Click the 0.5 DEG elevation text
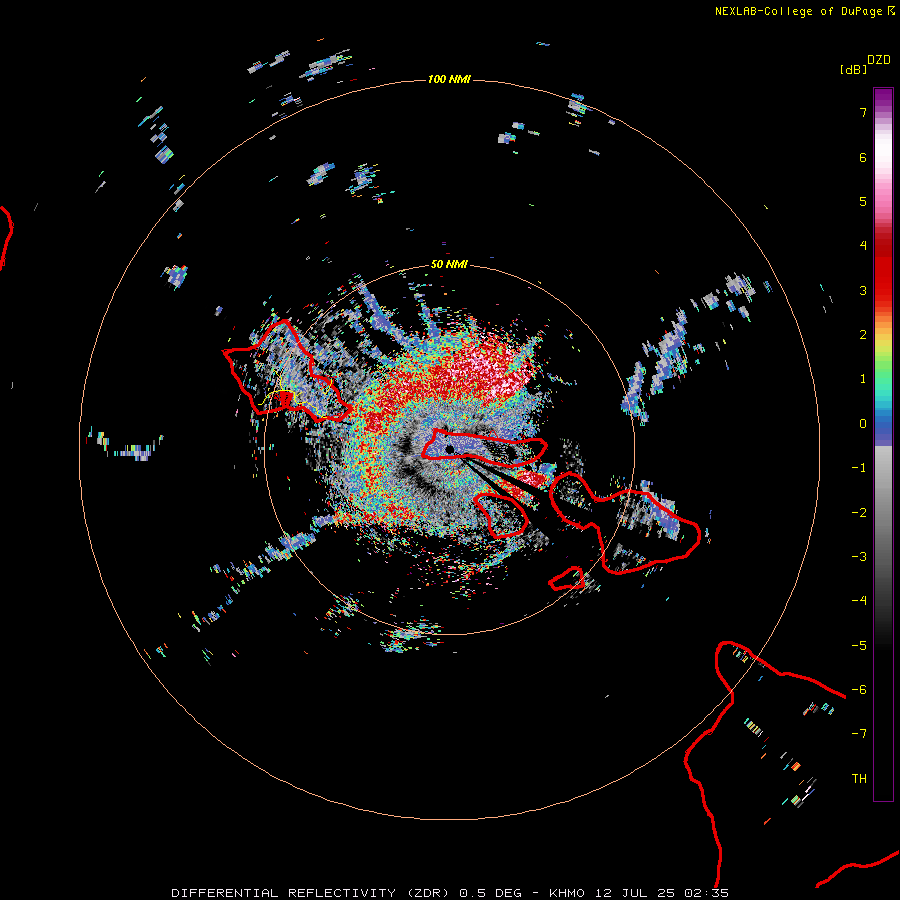This screenshot has width=900, height=900. tap(490, 893)
